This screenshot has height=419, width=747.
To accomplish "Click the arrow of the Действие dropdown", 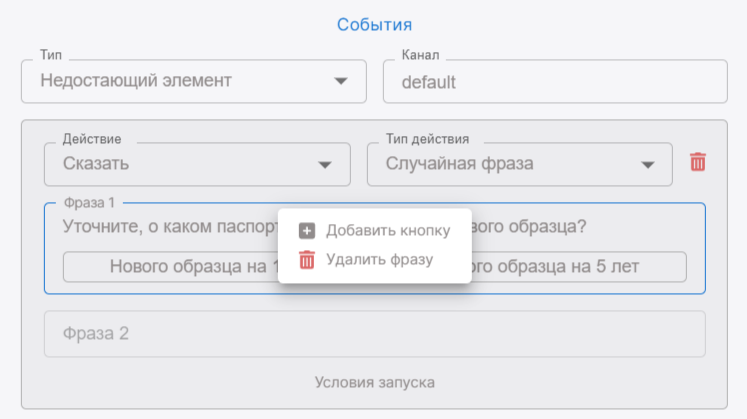I will (325, 165).
